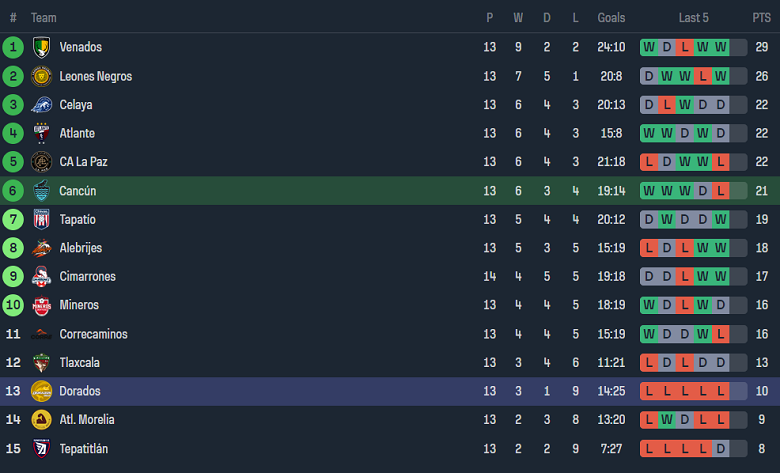Click the Atl. Morelia badge icon
Screen dimensions: 780x473
coord(41,420)
